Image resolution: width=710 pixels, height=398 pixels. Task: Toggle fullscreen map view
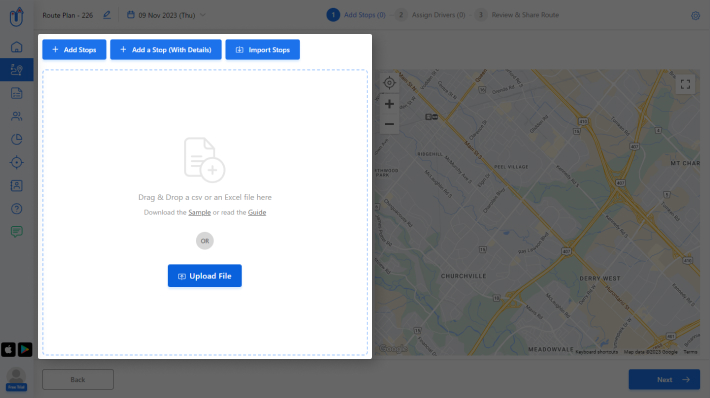tap(685, 84)
